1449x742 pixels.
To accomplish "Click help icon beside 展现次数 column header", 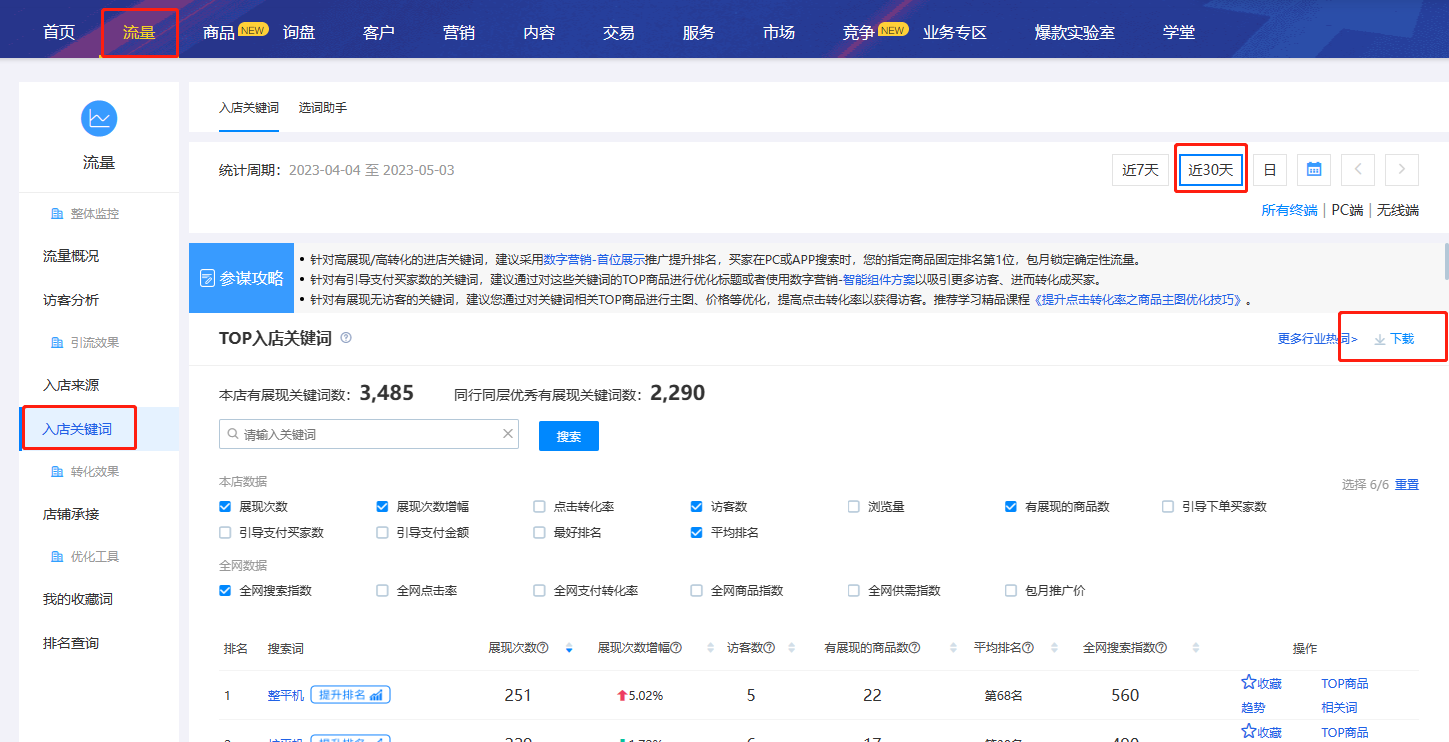I will click(543, 648).
